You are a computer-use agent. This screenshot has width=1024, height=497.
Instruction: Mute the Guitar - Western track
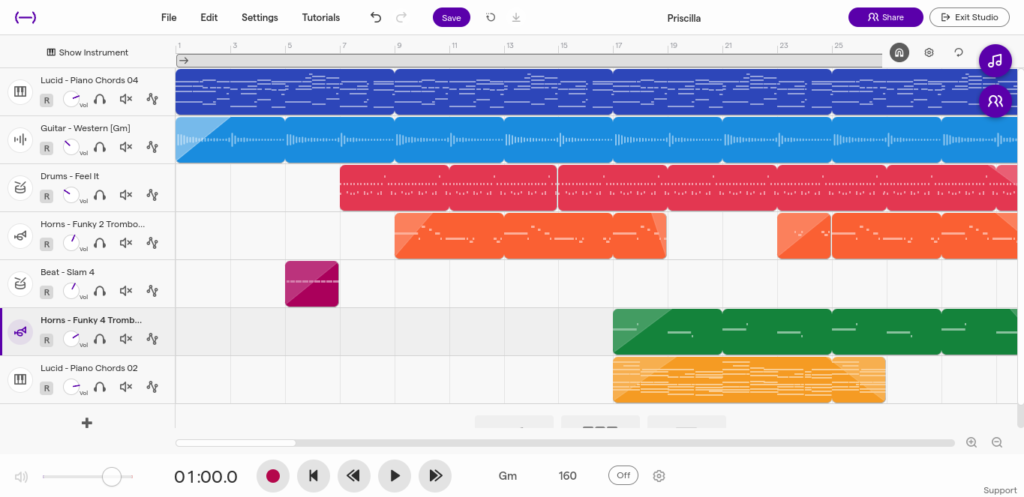click(x=126, y=147)
